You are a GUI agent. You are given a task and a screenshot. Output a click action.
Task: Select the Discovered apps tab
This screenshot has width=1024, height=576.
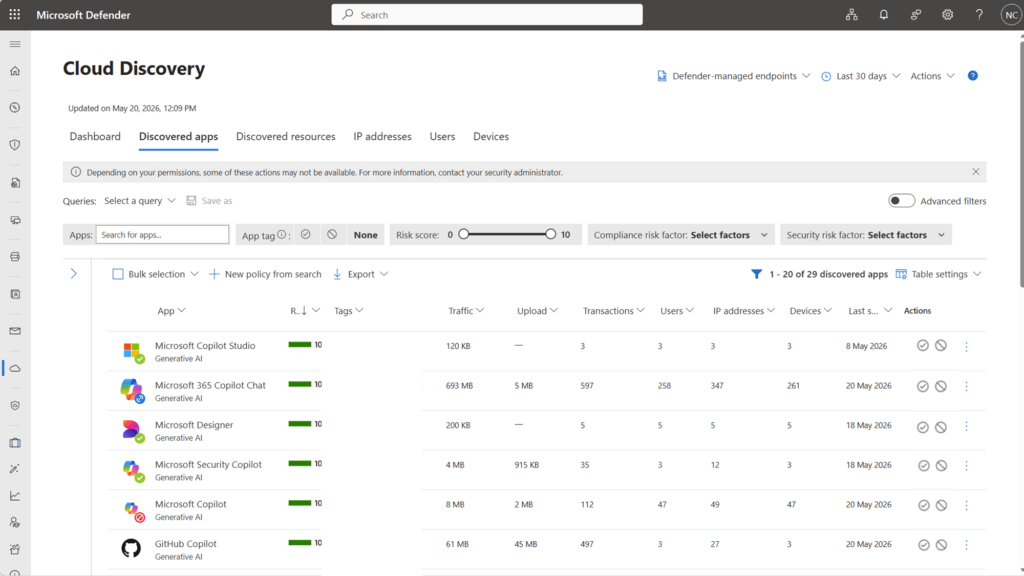178,136
